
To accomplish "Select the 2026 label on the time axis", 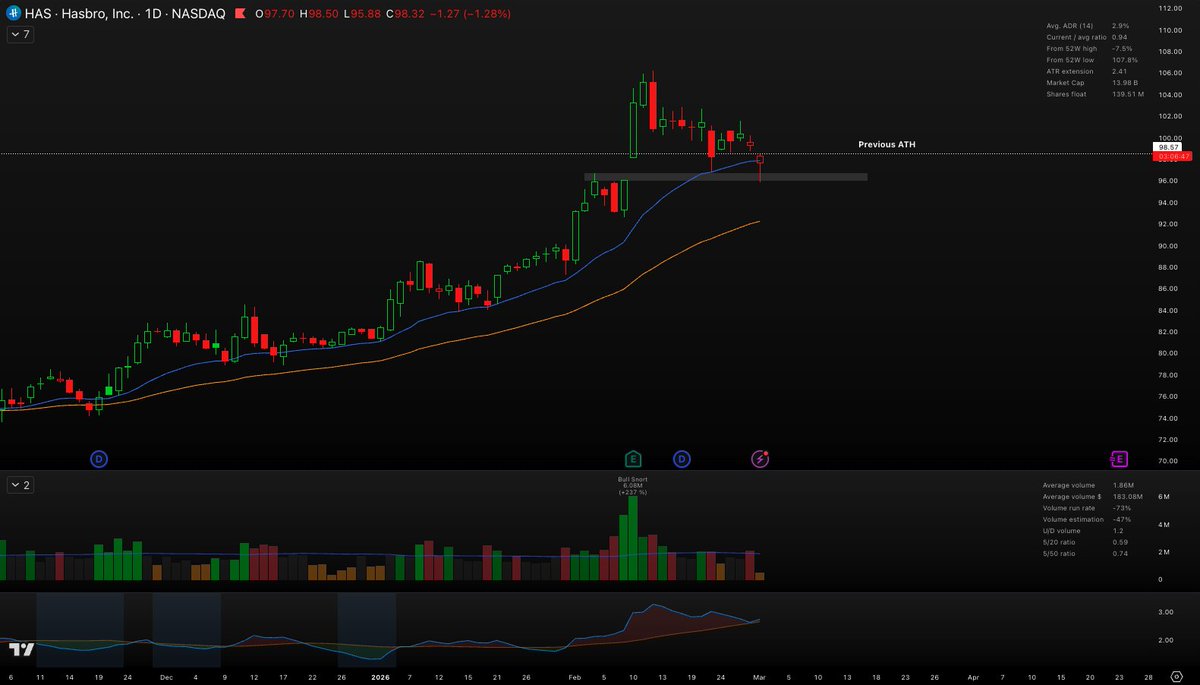I will pos(380,677).
